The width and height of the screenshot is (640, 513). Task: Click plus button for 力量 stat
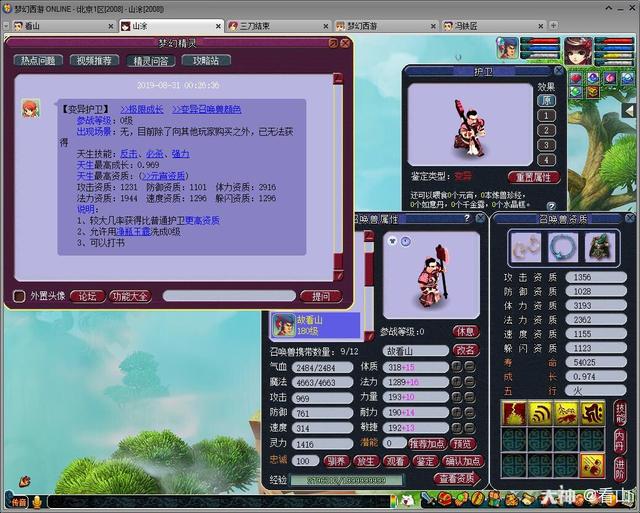456,397
